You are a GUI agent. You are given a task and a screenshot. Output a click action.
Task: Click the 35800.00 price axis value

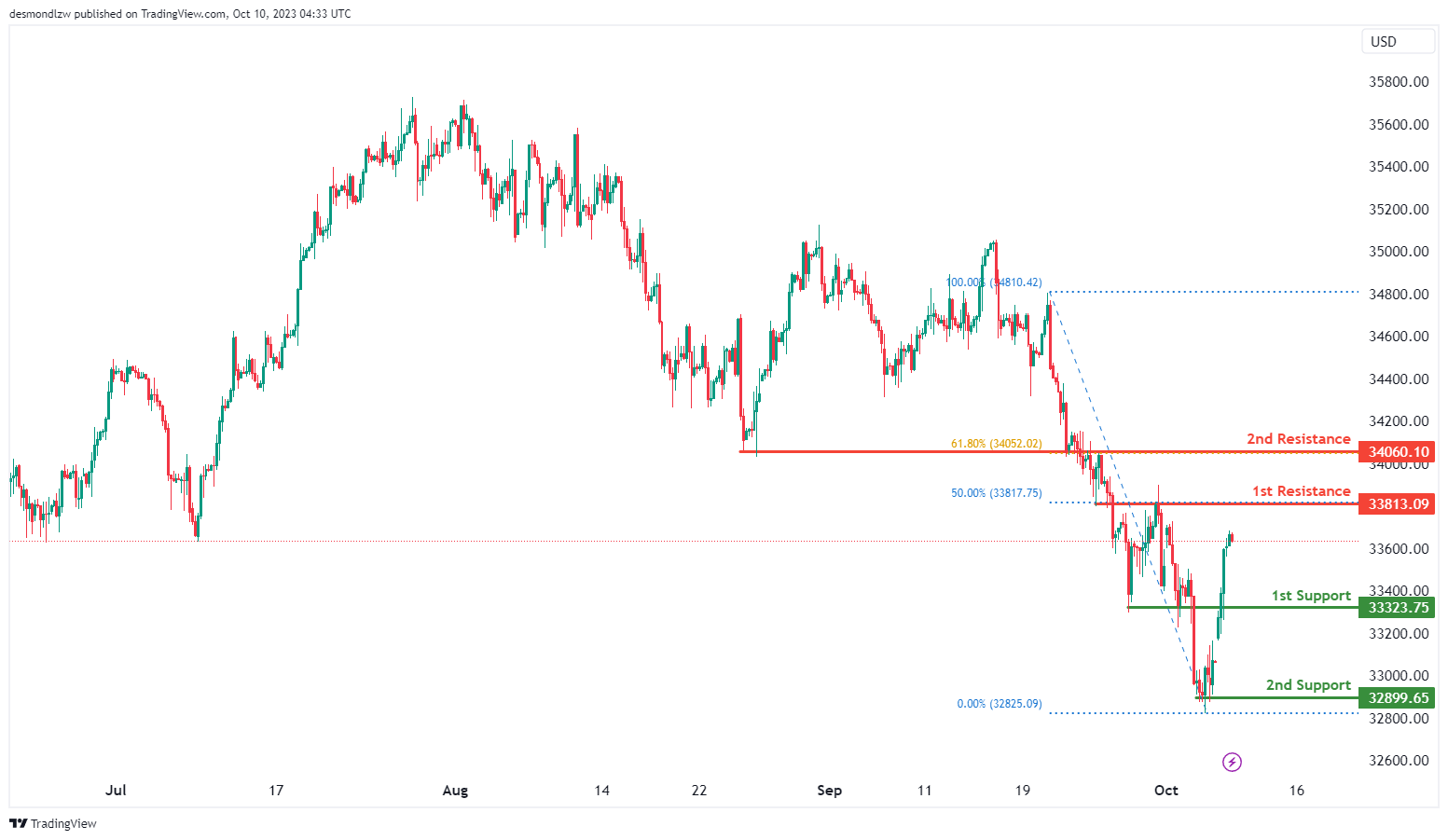point(1398,82)
